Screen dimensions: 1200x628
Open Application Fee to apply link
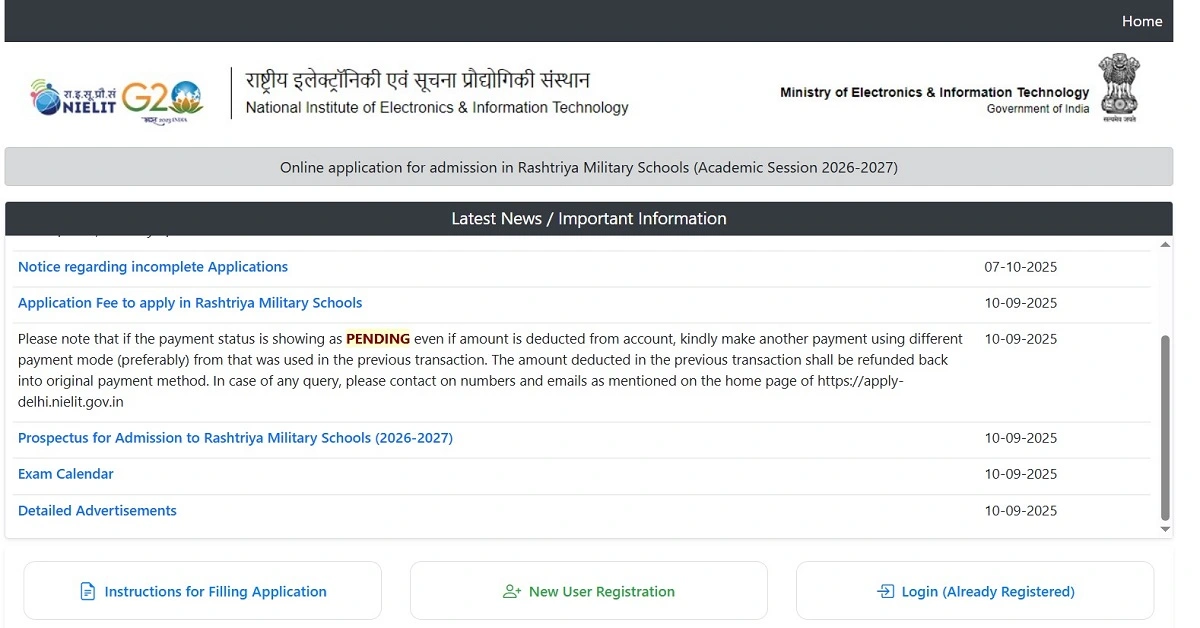coord(190,302)
